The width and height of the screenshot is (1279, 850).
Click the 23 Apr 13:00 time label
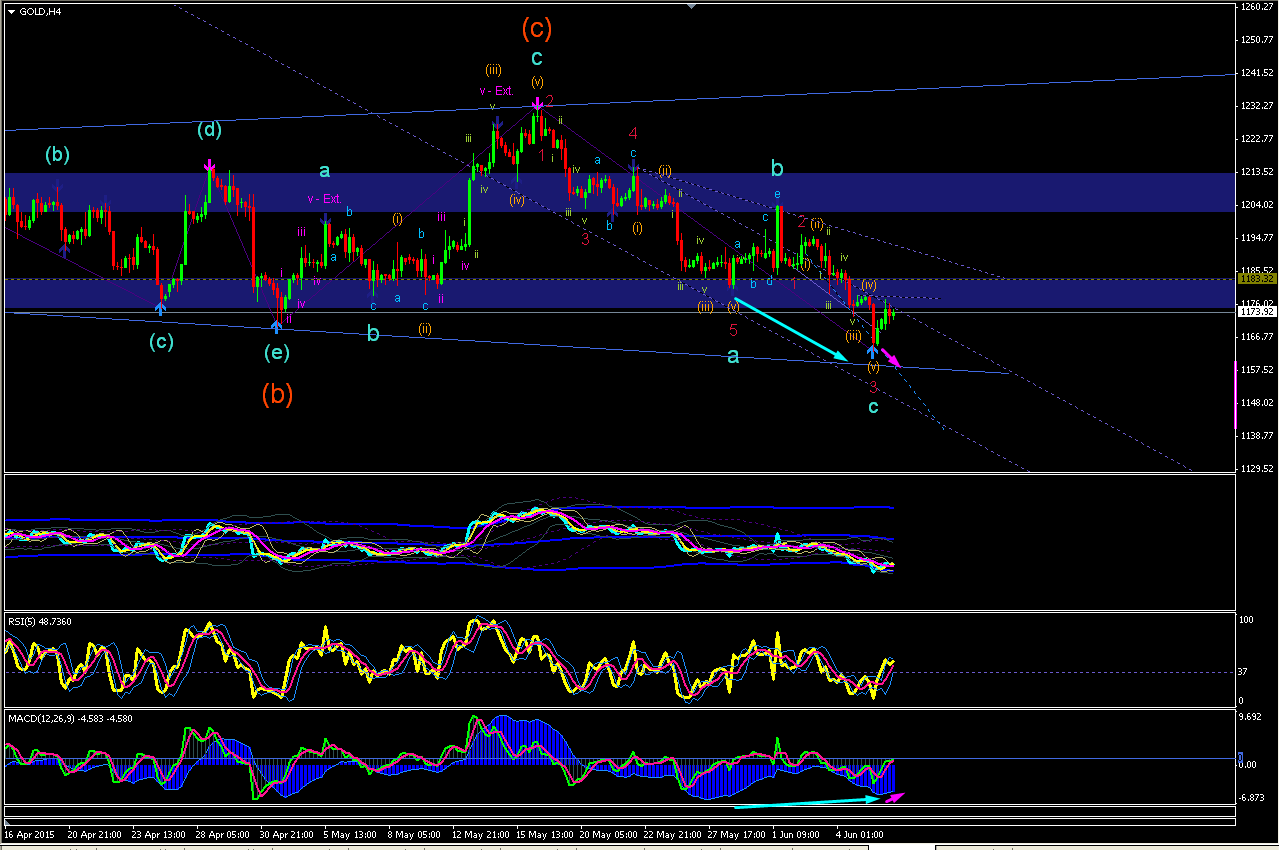click(x=157, y=832)
